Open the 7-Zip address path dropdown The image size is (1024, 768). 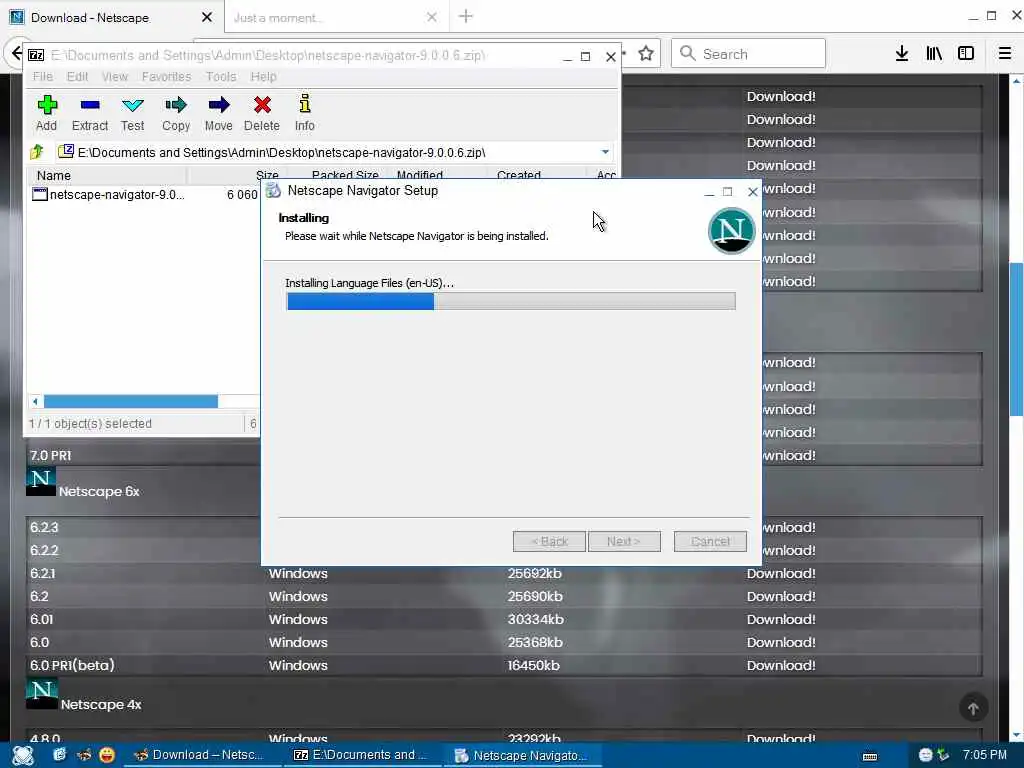[x=605, y=152]
